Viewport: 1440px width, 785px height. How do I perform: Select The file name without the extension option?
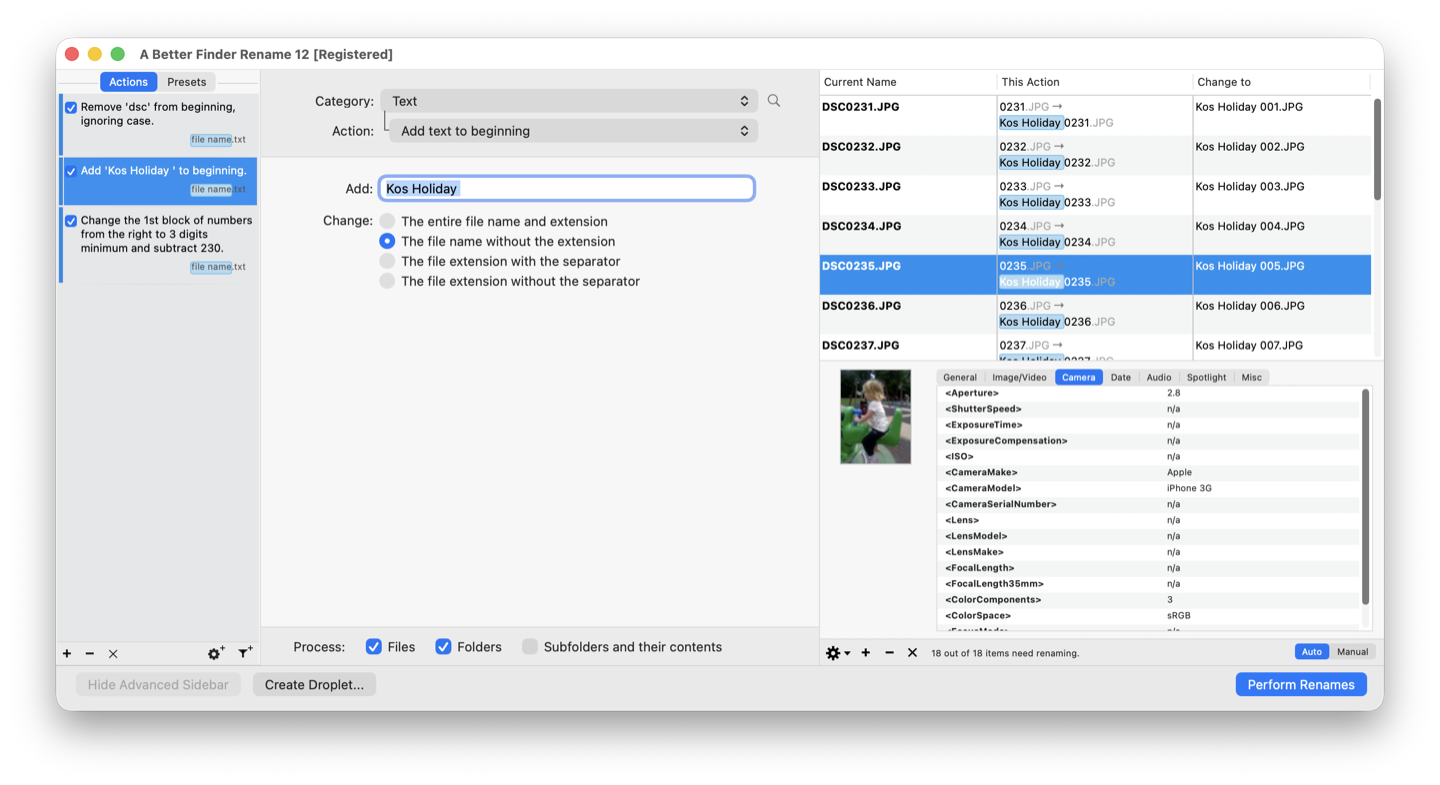pos(387,241)
